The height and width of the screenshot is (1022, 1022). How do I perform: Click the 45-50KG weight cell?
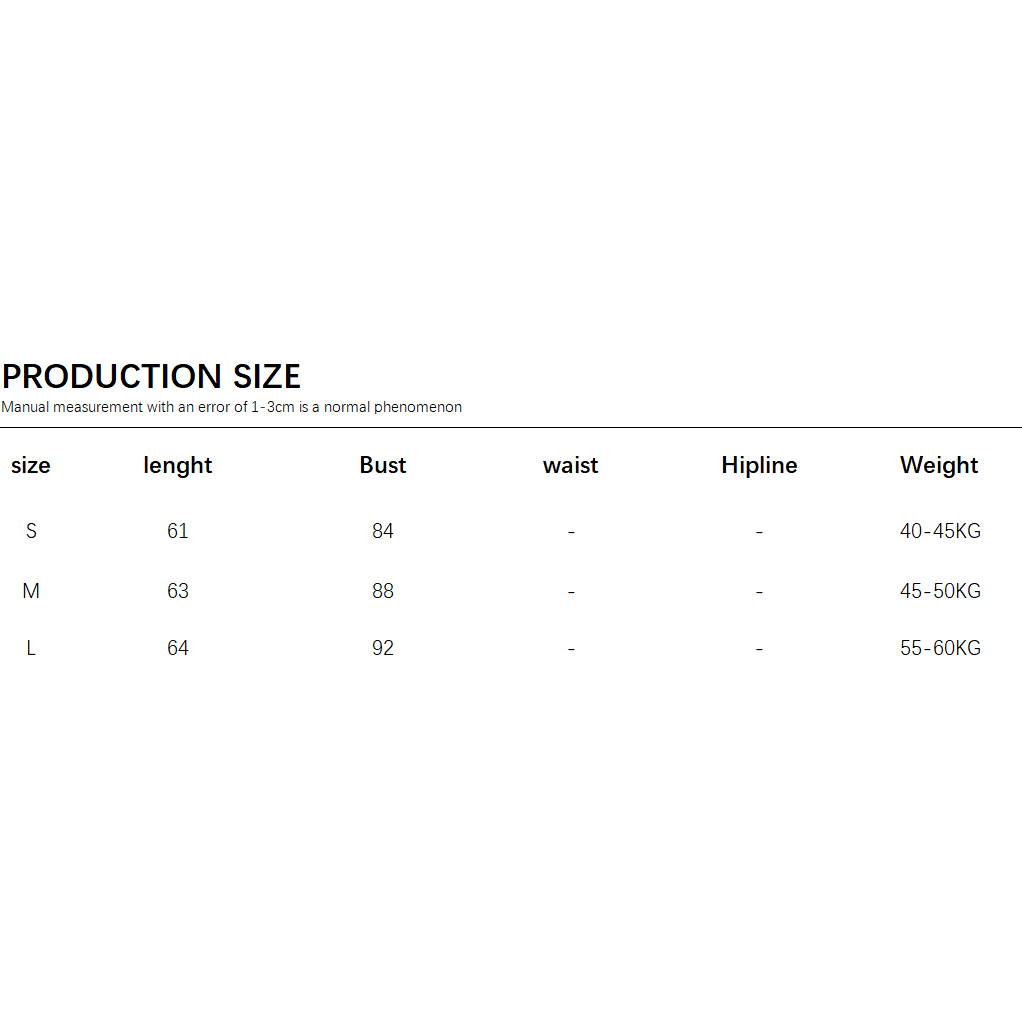click(940, 591)
